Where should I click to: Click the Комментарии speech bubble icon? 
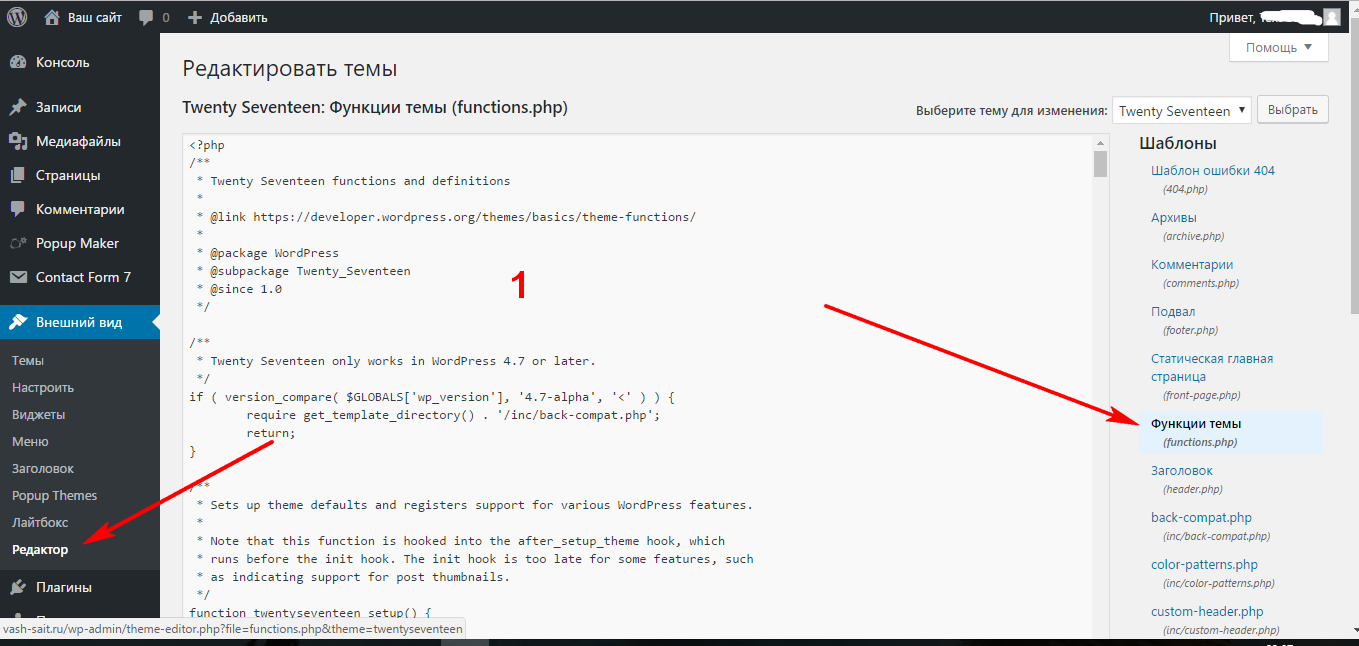[18, 209]
